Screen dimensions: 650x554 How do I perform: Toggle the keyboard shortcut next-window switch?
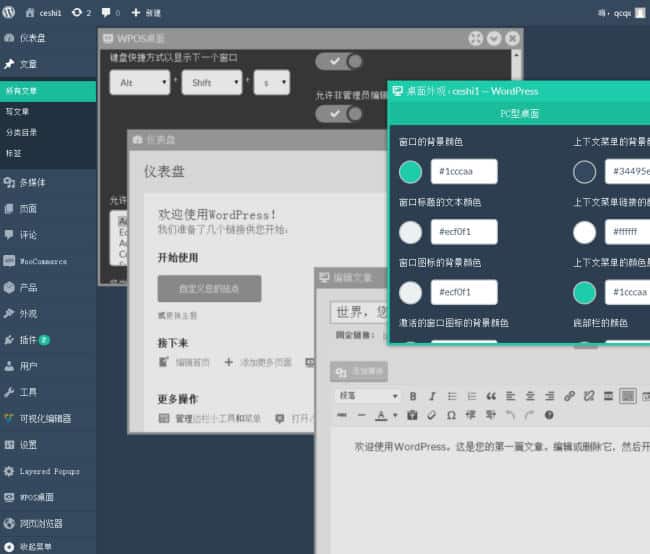pos(339,61)
